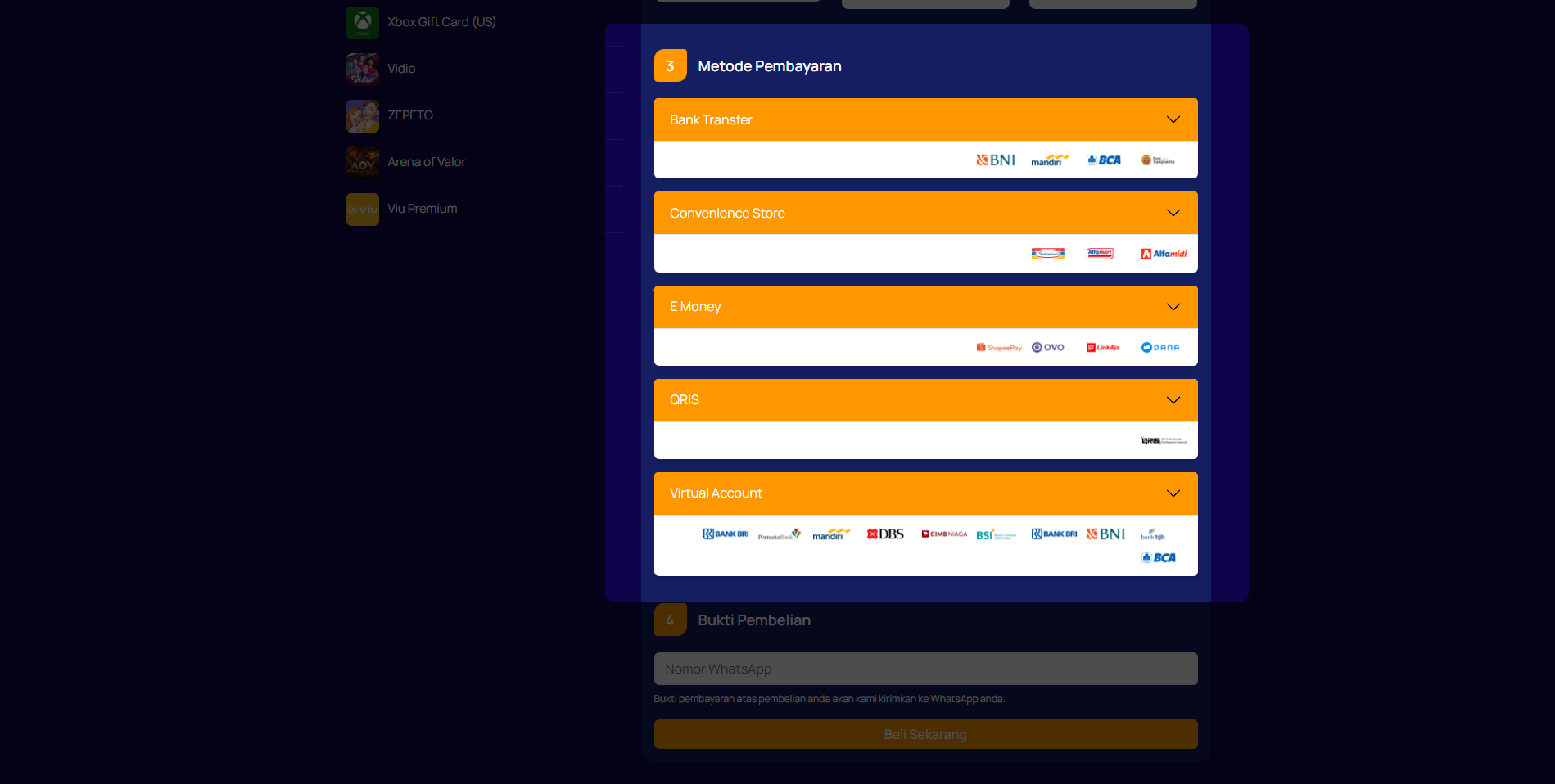Open the Vidio sidebar icon
1555x784 pixels.
pos(362,69)
